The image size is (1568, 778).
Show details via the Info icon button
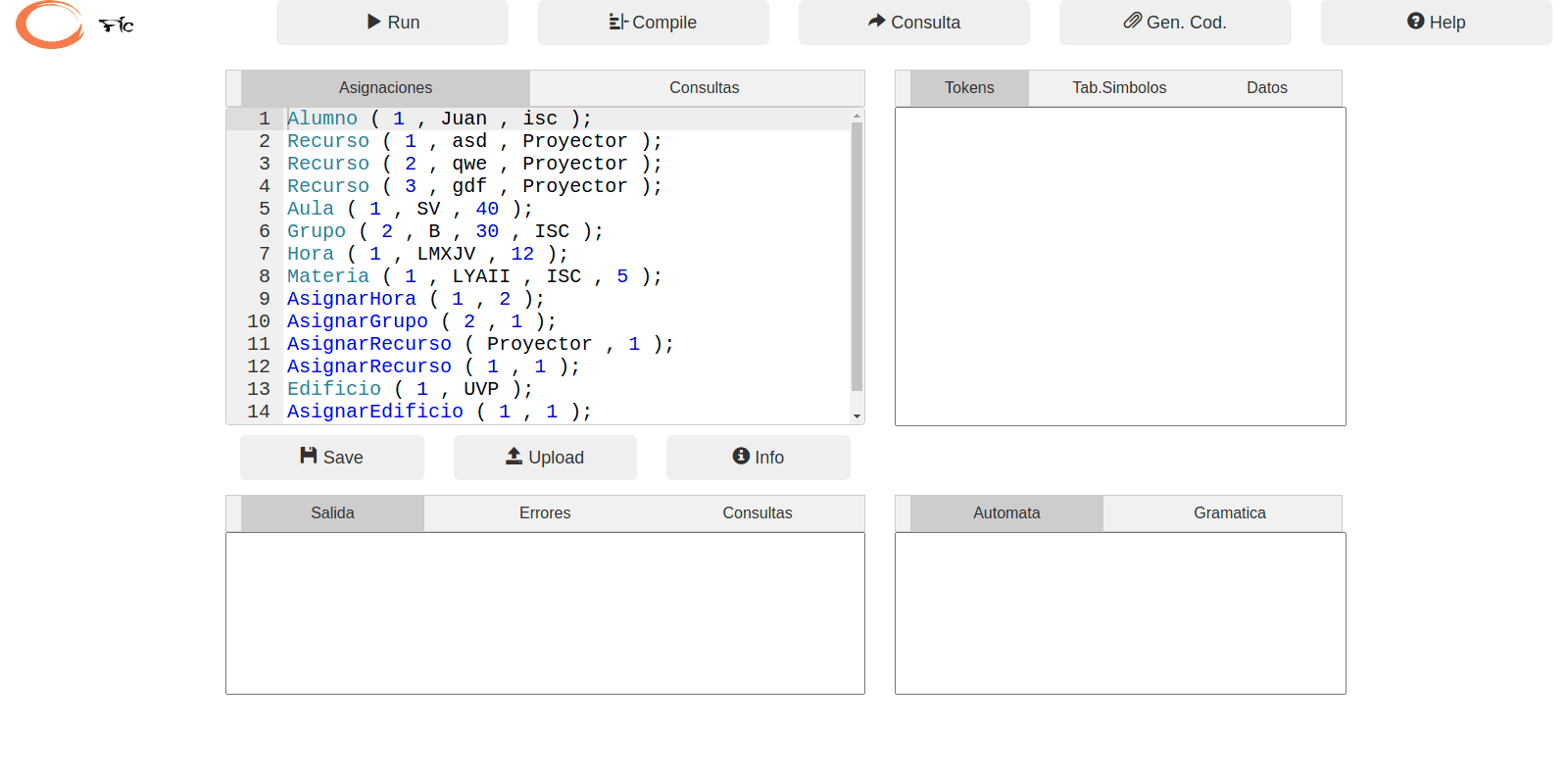[x=758, y=458]
